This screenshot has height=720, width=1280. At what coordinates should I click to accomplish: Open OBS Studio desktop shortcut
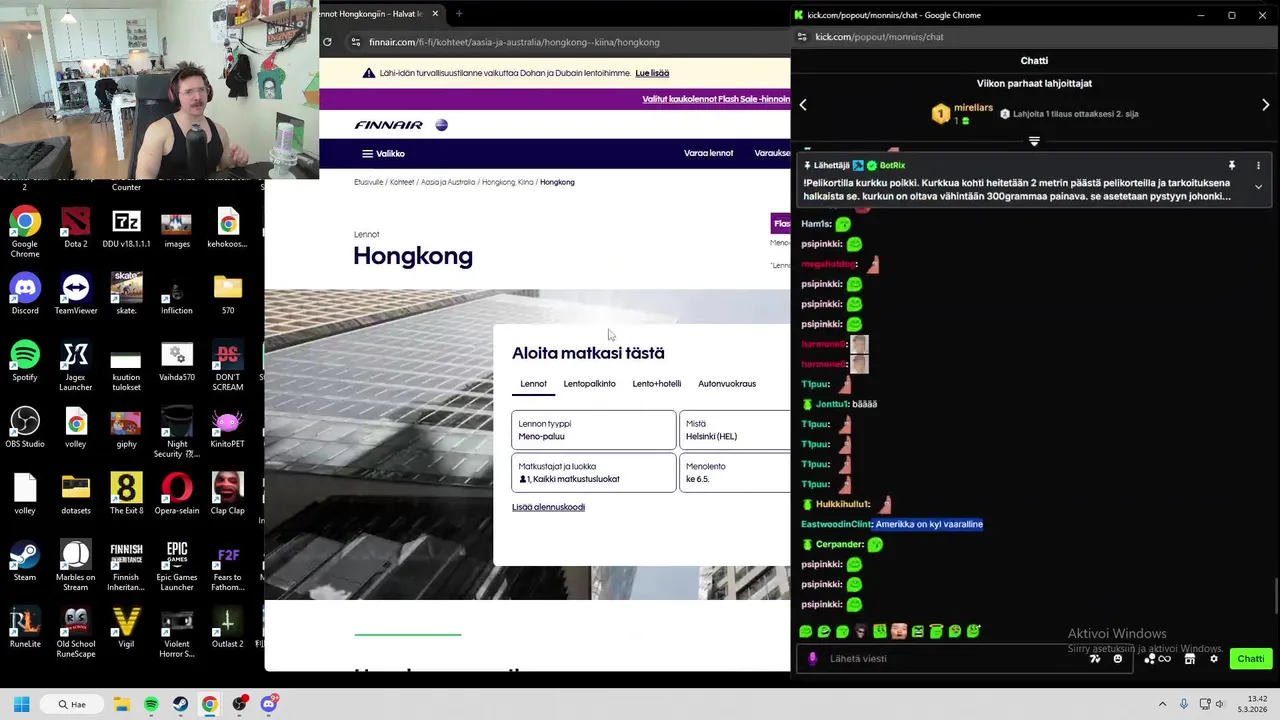tap(25, 428)
